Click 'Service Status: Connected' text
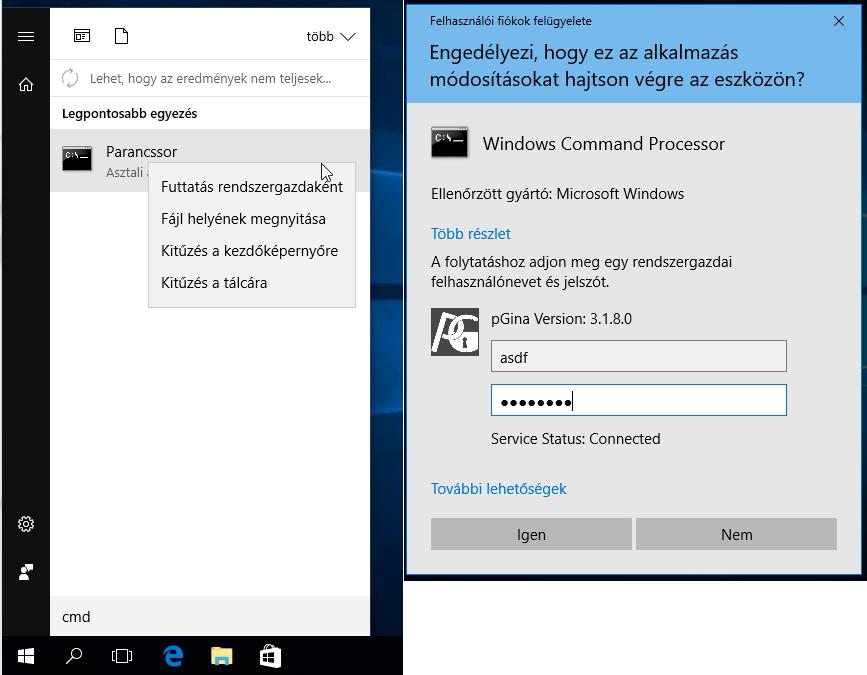The image size is (867, 675). click(x=576, y=439)
